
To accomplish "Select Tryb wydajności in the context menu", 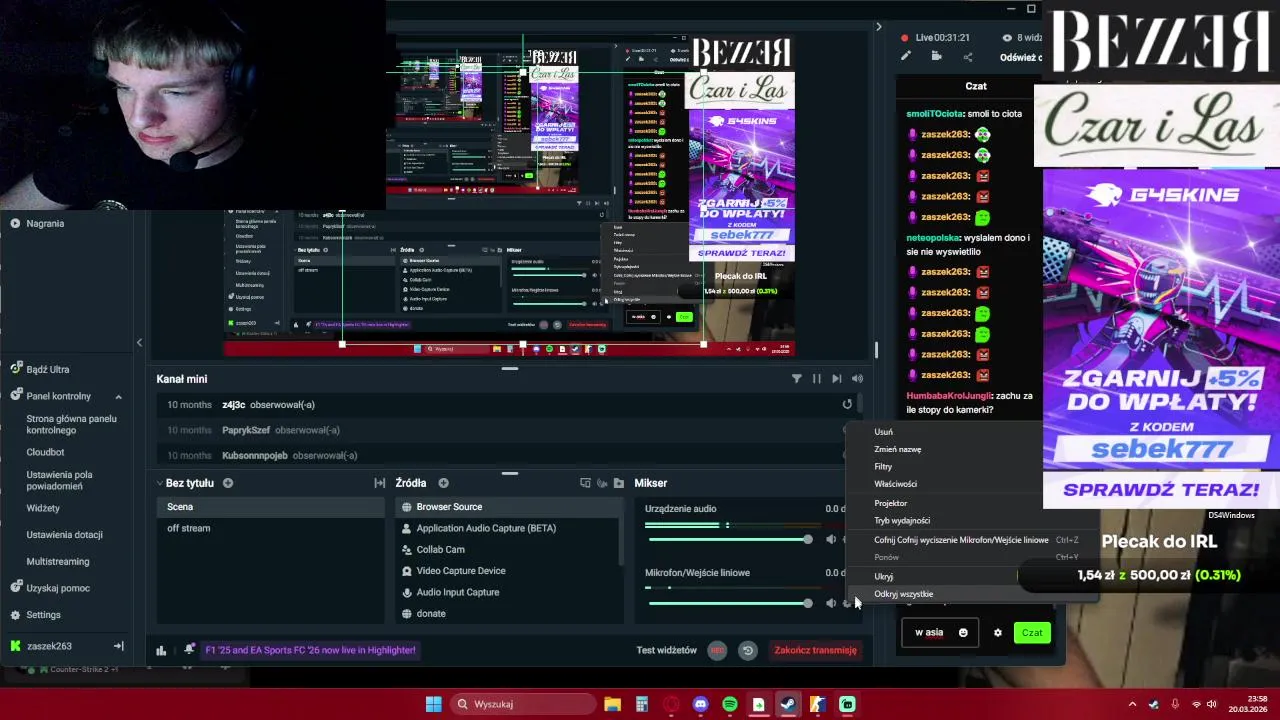I will coord(902,521).
